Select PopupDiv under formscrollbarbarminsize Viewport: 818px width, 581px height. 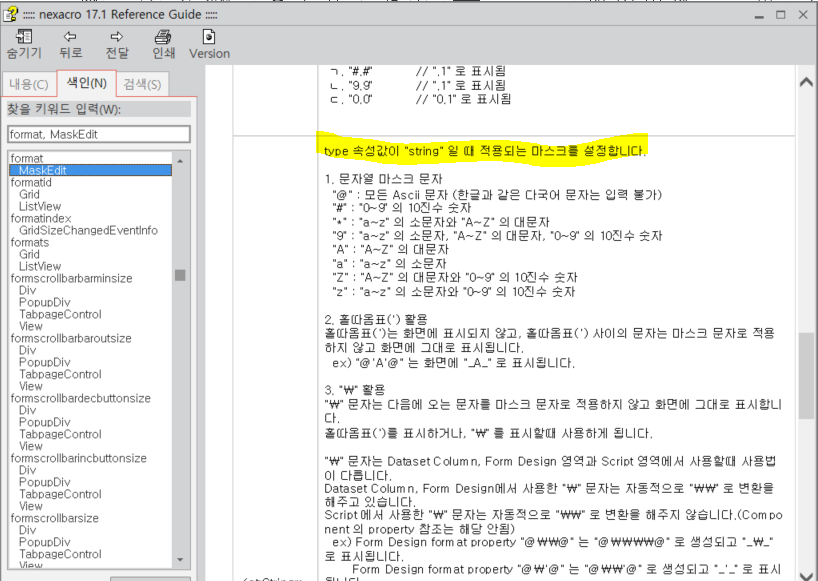click(x=44, y=302)
